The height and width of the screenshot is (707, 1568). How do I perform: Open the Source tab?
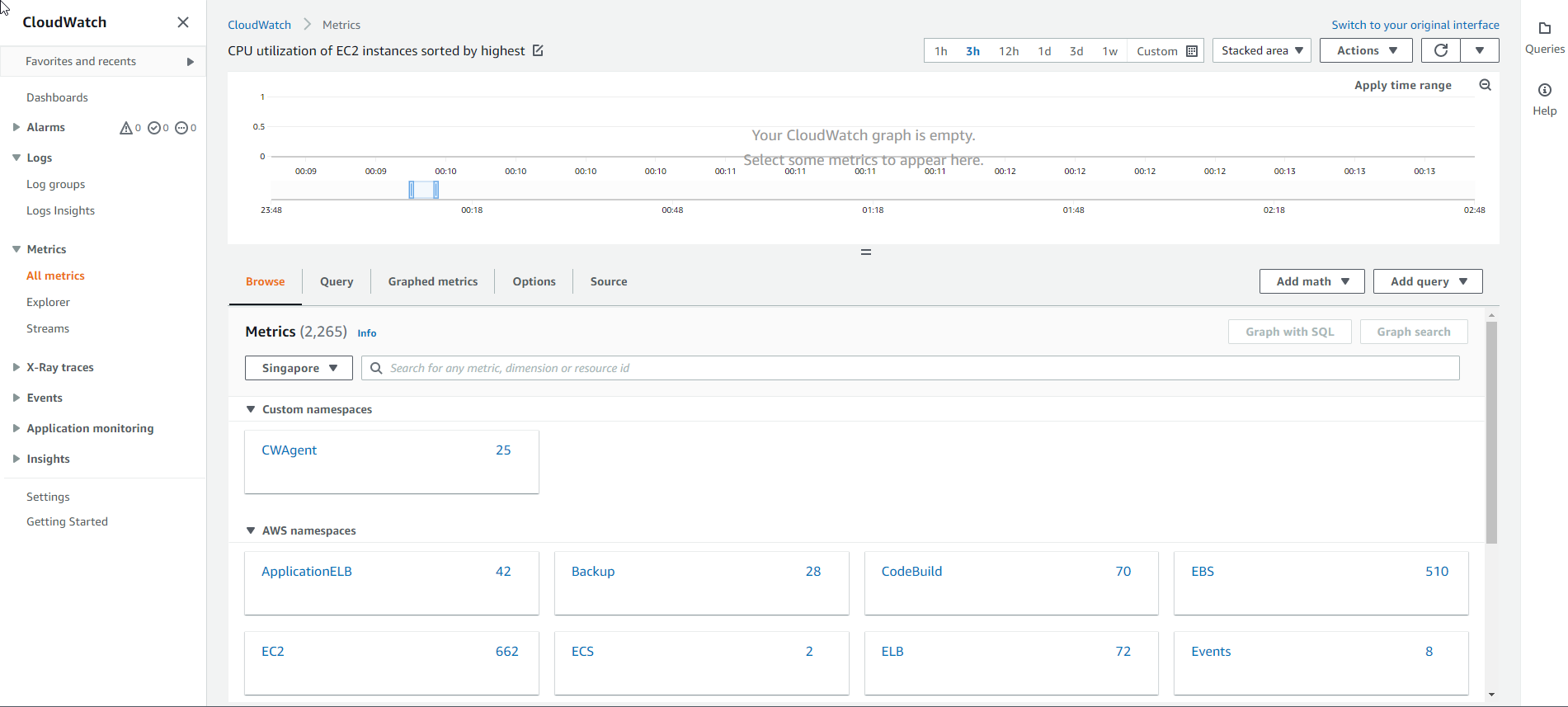(609, 281)
